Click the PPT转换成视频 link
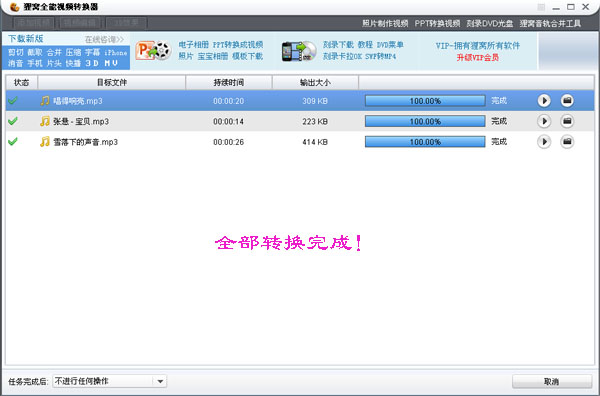600x396 pixels. (238, 45)
